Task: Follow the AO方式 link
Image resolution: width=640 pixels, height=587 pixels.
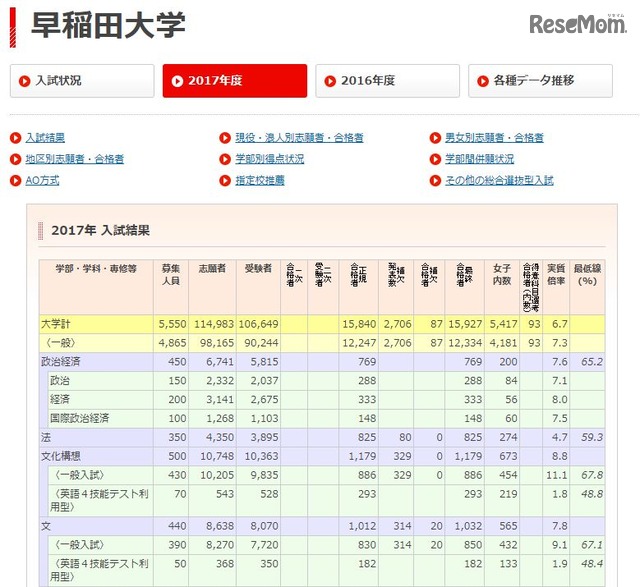Action: click(42, 180)
